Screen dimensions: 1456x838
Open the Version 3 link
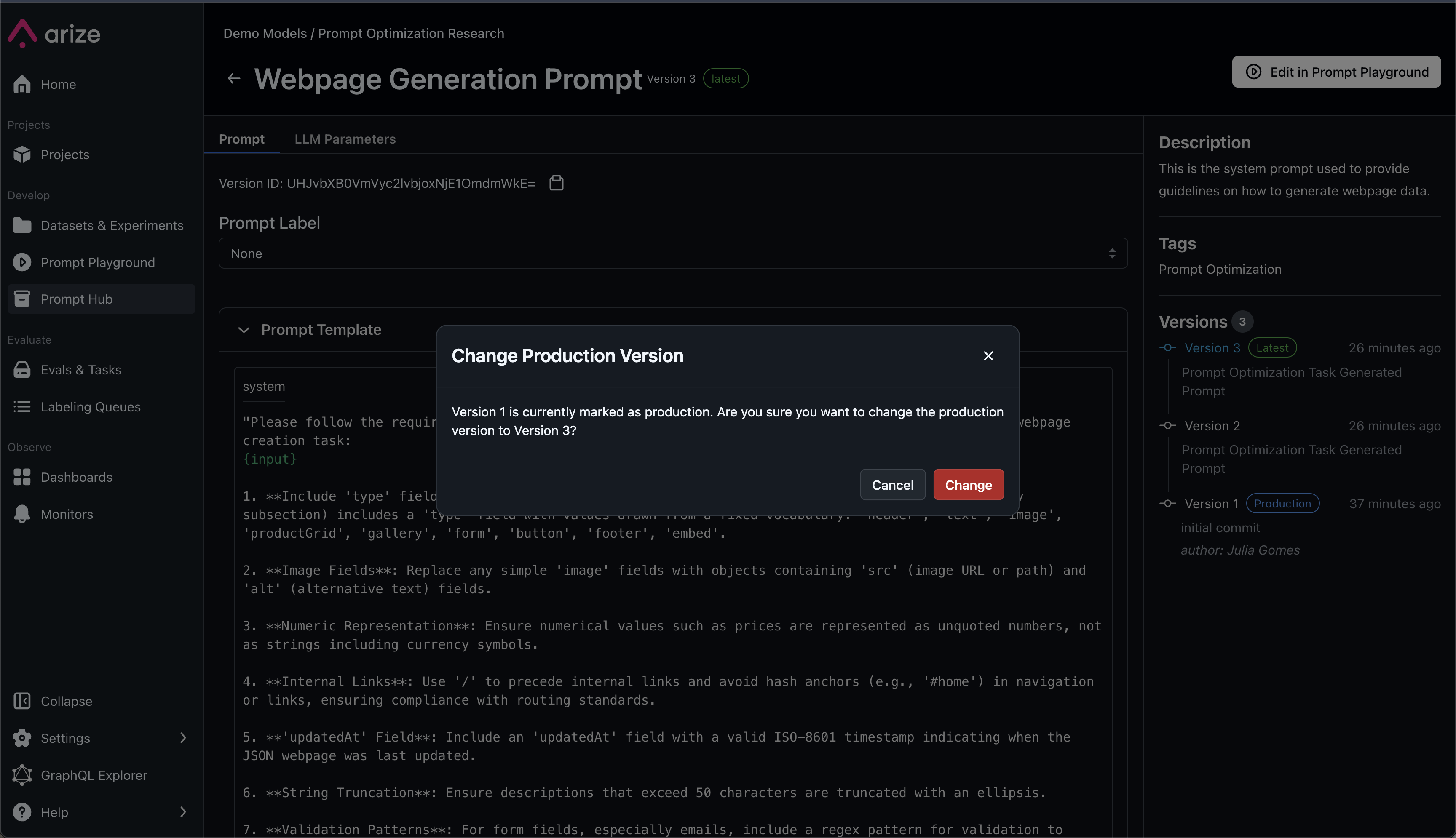click(x=1212, y=348)
